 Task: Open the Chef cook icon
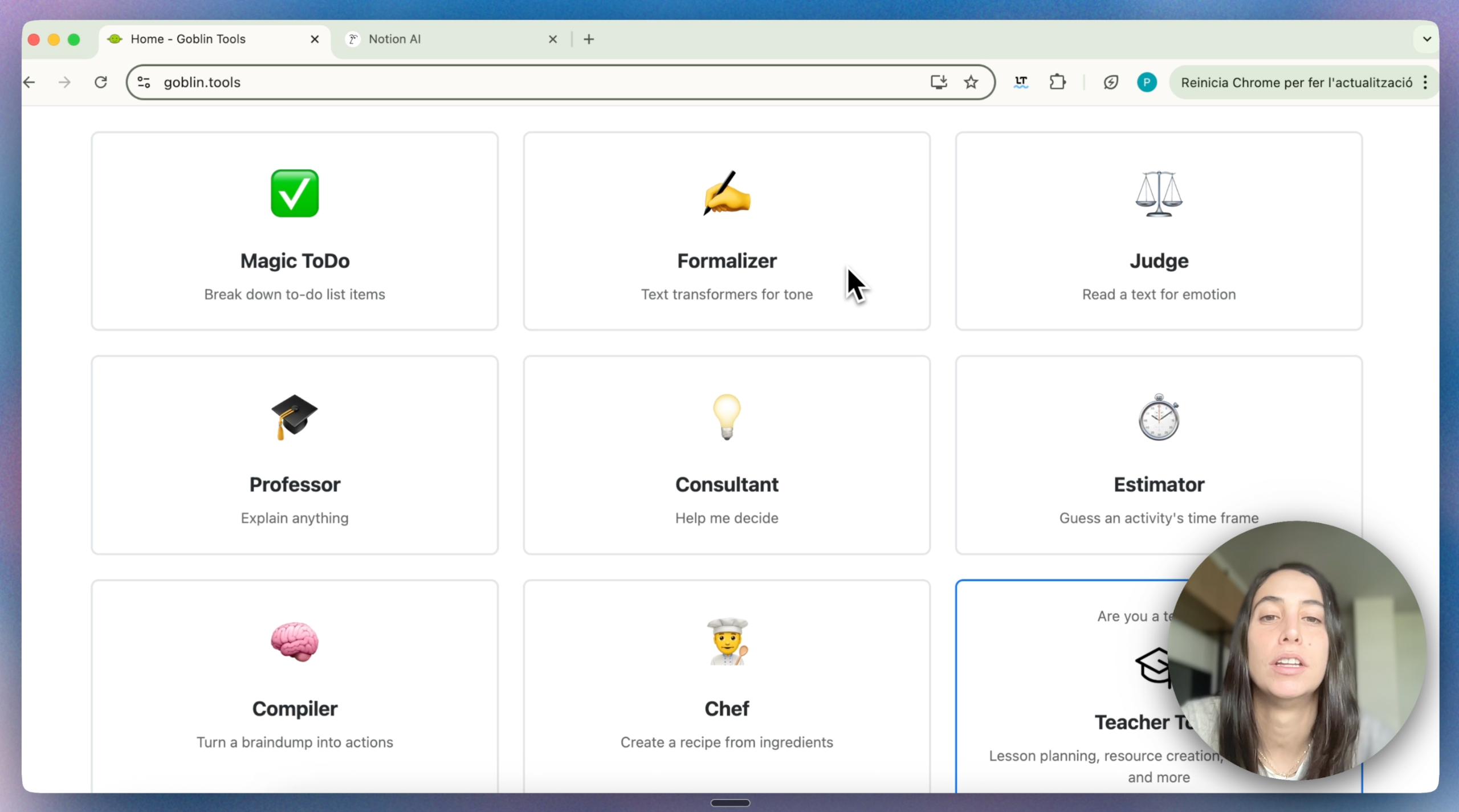[x=727, y=641]
